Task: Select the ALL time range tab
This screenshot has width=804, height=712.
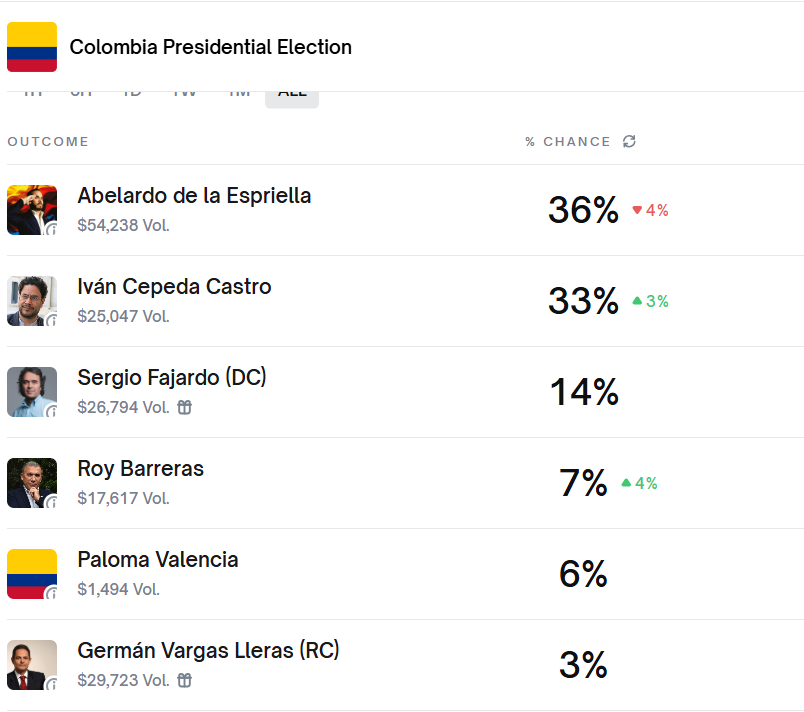Action: coord(292,95)
